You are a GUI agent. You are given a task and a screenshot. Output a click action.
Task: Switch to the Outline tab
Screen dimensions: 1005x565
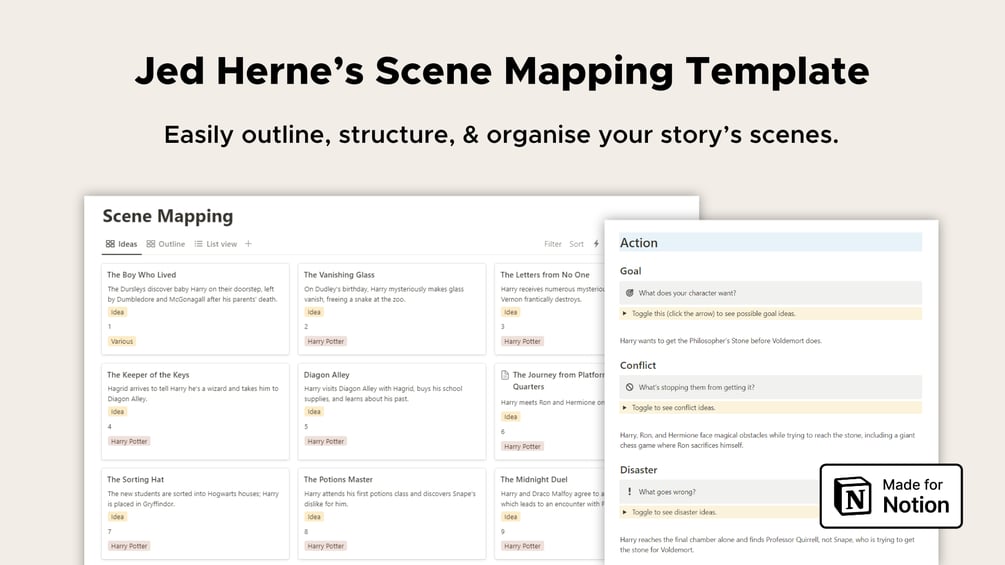point(171,244)
